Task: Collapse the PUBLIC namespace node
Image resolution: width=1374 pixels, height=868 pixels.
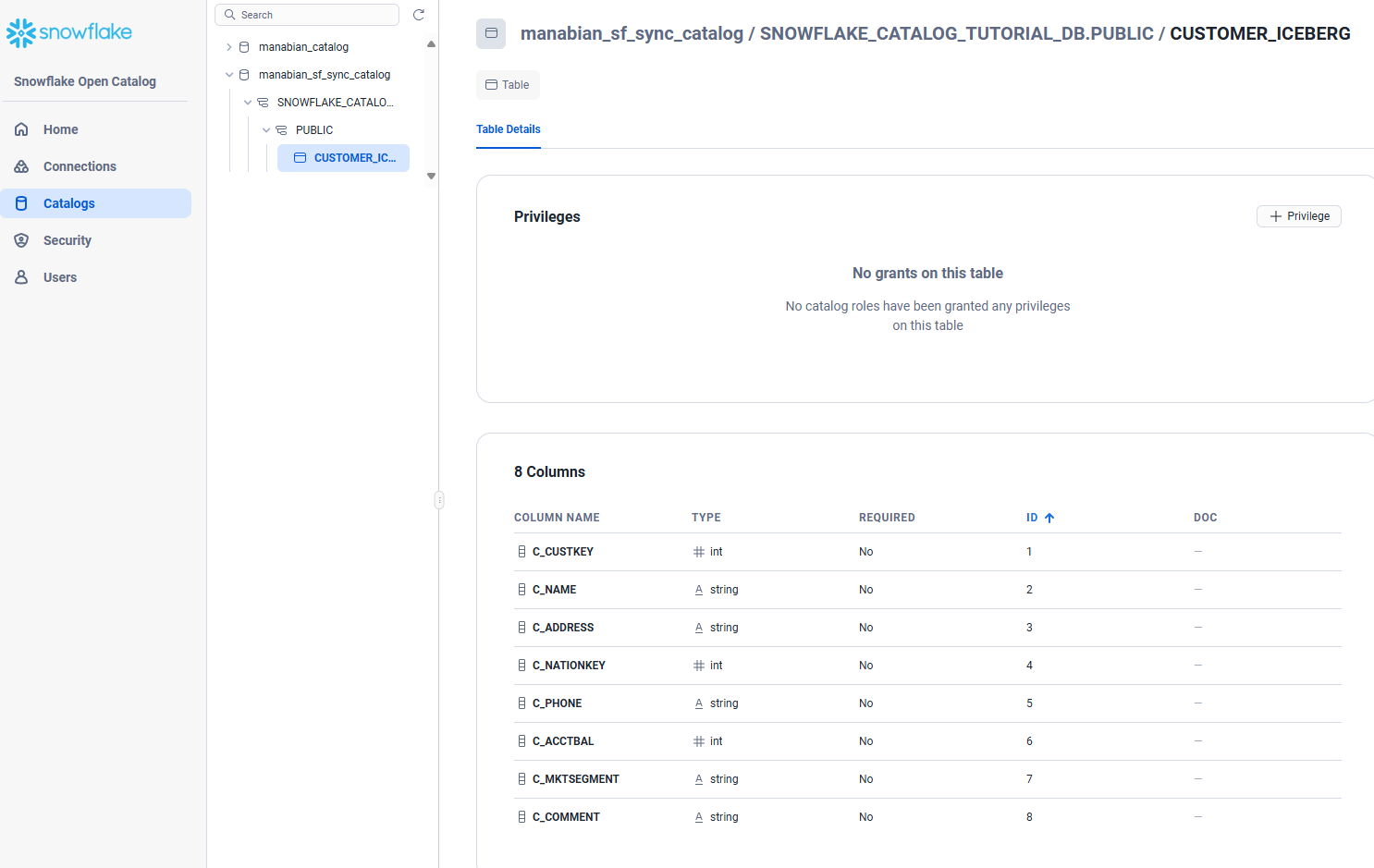Action: pyautogui.click(x=266, y=130)
